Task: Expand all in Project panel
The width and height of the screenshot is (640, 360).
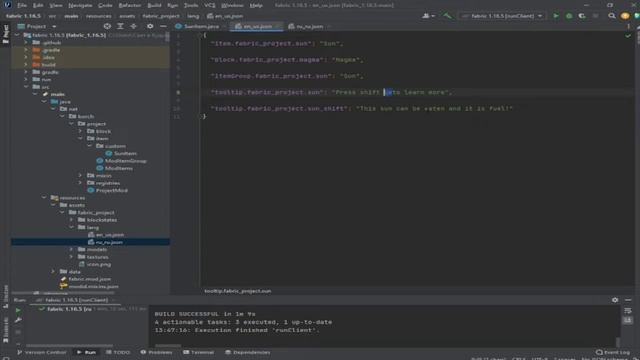Action: click(x=120, y=26)
